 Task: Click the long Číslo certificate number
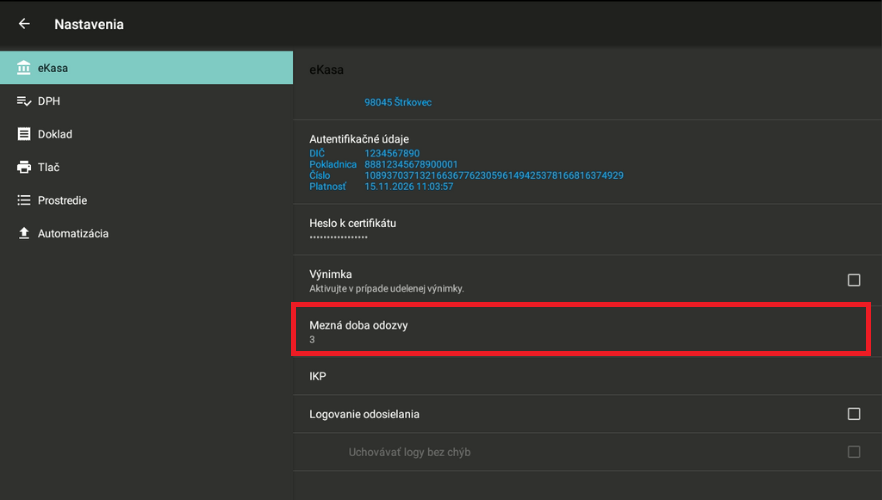[494, 175]
